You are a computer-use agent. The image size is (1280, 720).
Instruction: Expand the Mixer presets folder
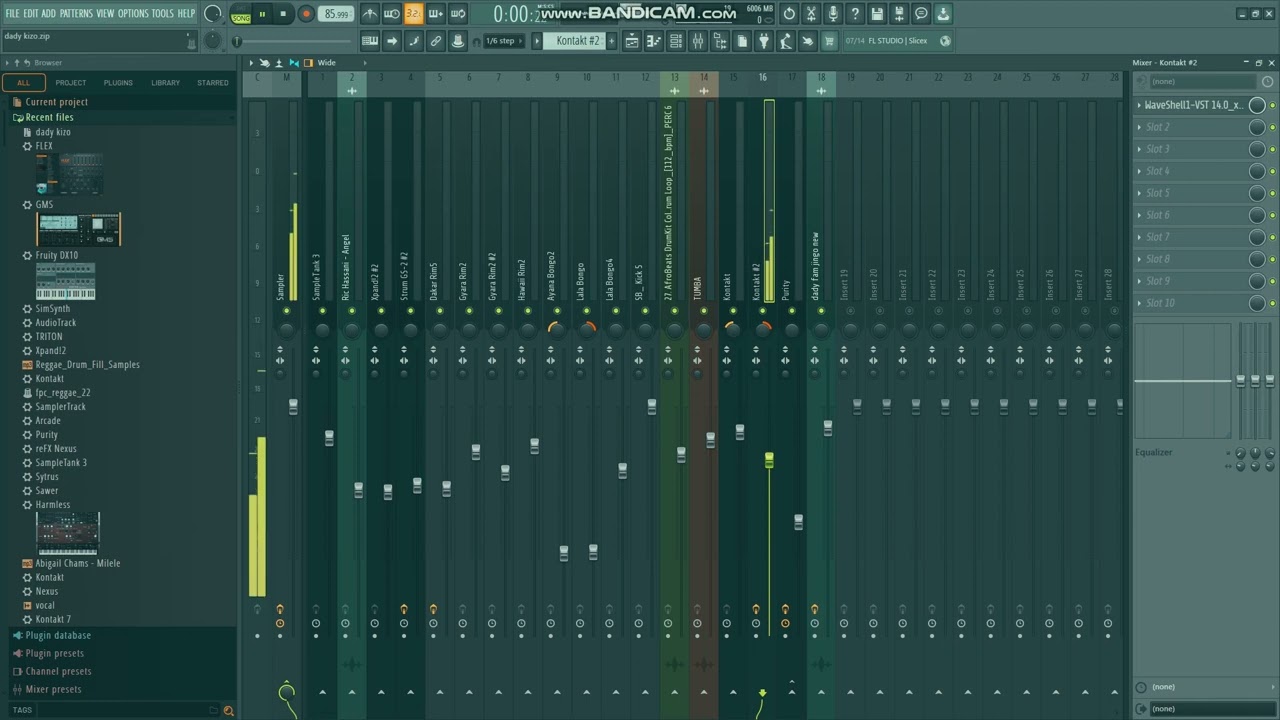tap(53, 689)
